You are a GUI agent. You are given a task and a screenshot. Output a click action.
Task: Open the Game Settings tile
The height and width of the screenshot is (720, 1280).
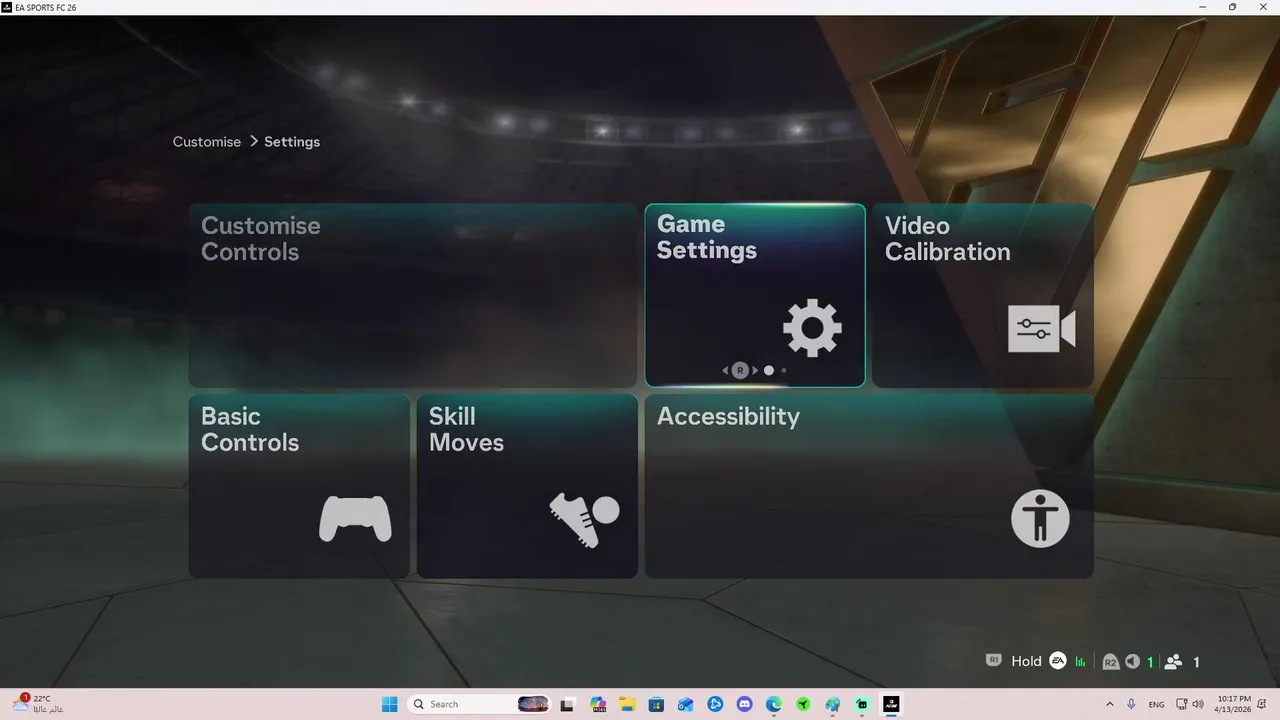(755, 295)
